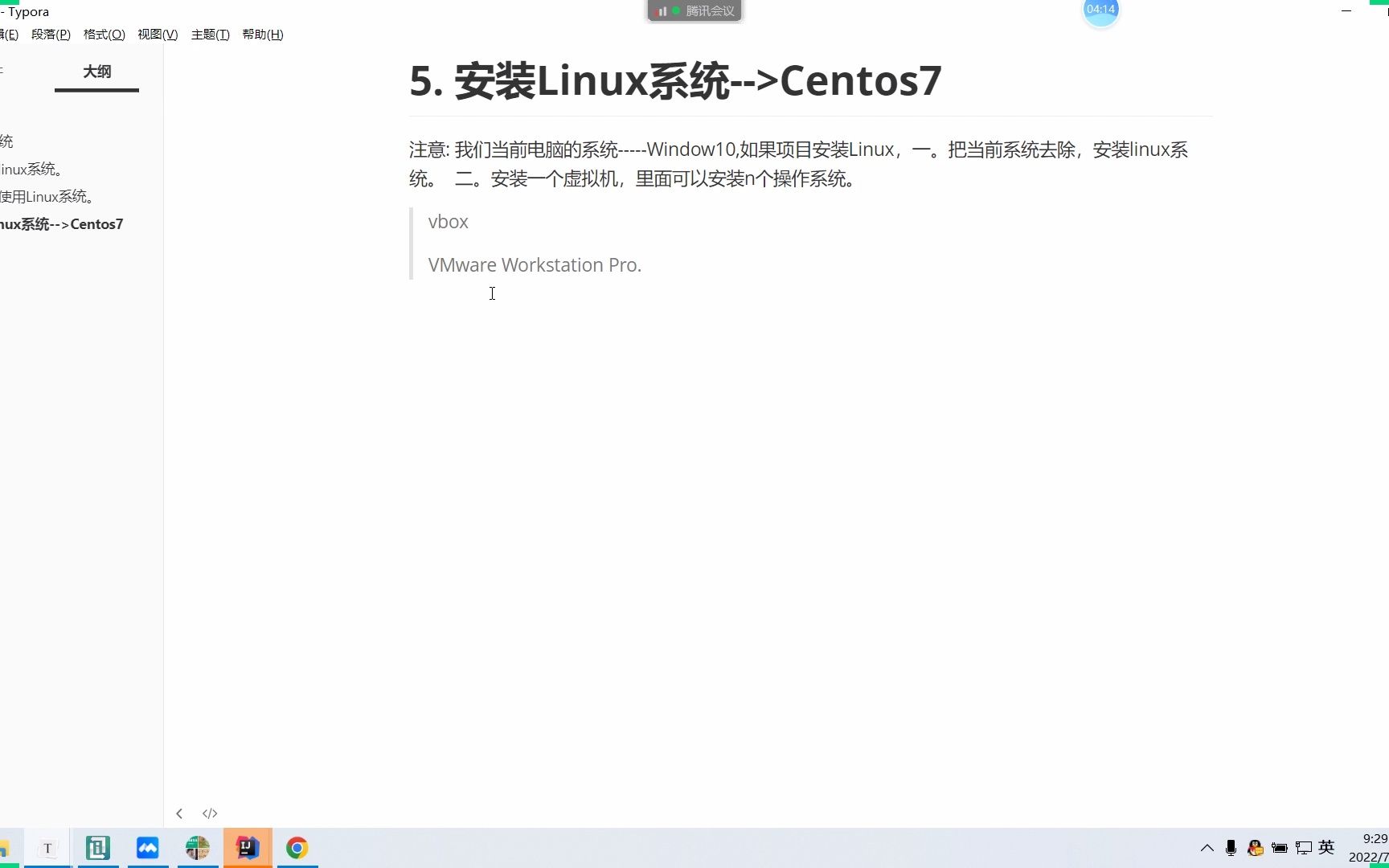Click the Tencent Meeting signal indicator
The height and width of the screenshot is (868, 1389).
(x=662, y=11)
